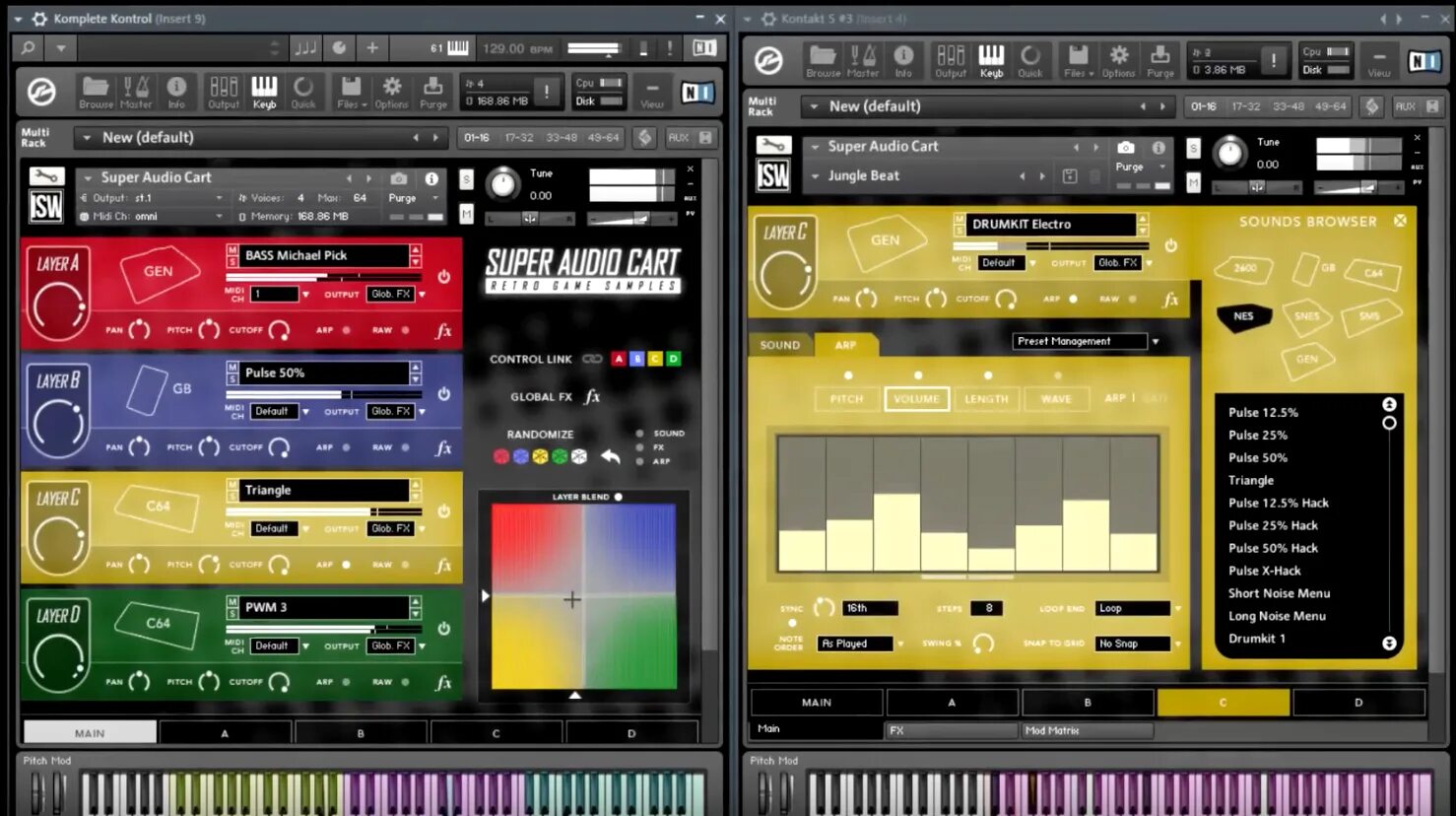This screenshot has width=1456, height=816.
Task: Open Layer A MIDI channel dropdown
Action: [x=278, y=294]
